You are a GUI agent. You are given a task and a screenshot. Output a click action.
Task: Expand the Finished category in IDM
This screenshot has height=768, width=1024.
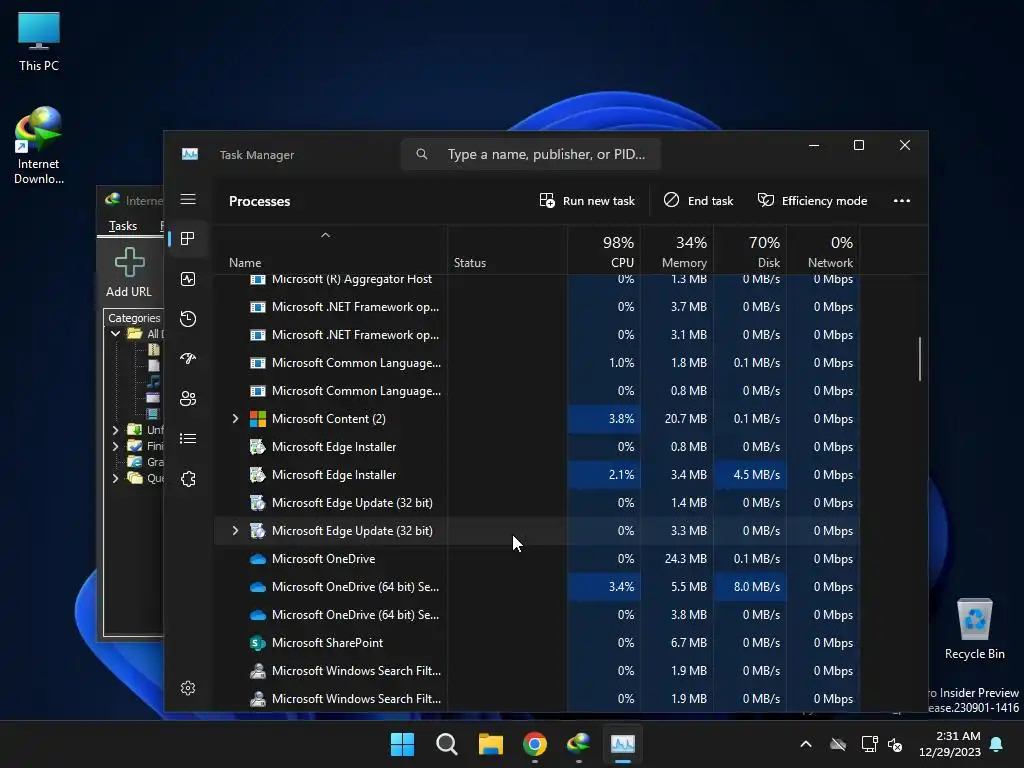coord(116,446)
